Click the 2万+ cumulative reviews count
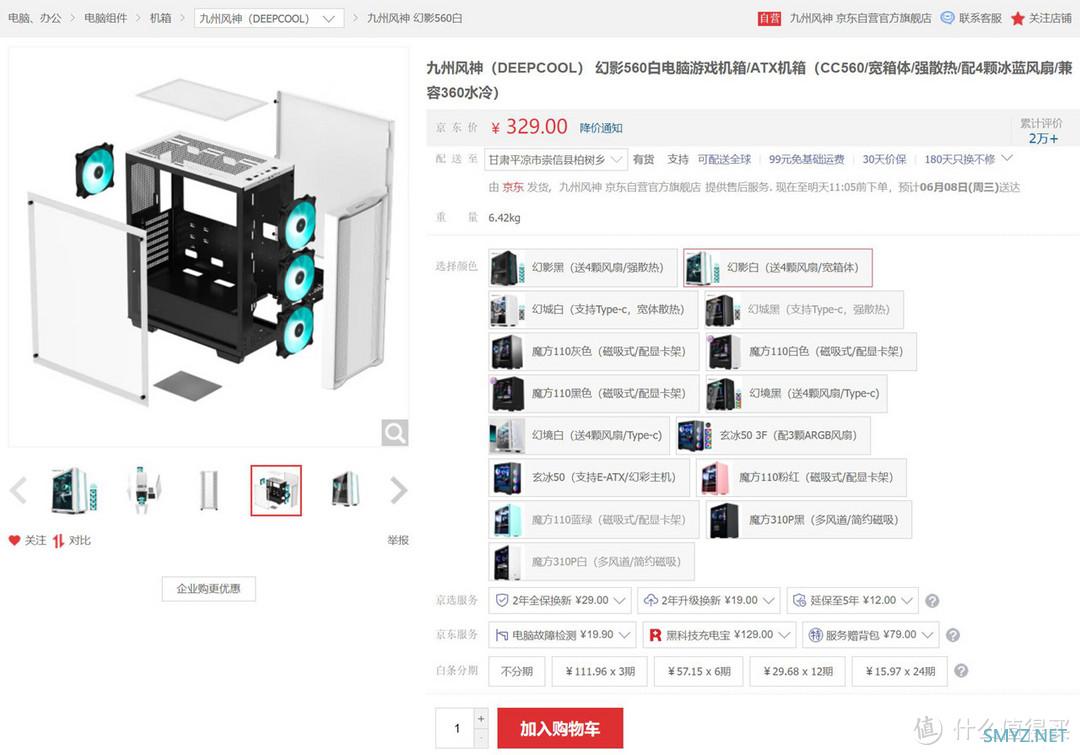 1043,138
